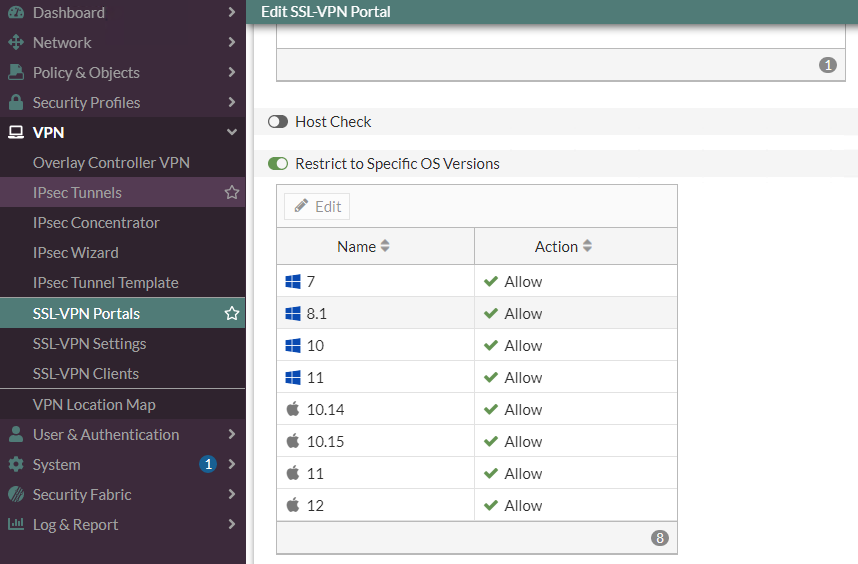Open VPN Location Map
The height and width of the screenshot is (564, 858).
pyautogui.click(x=94, y=405)
